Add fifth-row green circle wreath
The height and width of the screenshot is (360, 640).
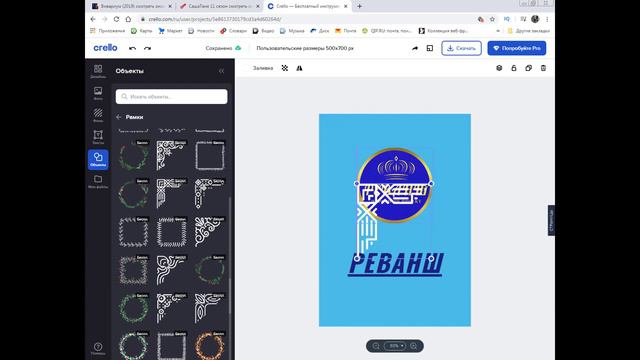[x=133, y=308]
